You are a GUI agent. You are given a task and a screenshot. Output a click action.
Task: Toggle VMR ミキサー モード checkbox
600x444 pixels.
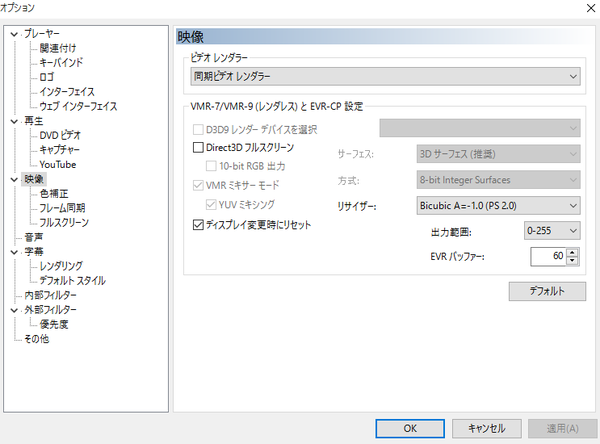198,185
